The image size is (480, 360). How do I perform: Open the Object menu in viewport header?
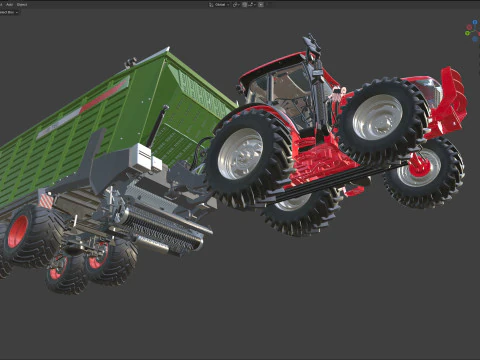pyautogui.click(x=22, y=5)
